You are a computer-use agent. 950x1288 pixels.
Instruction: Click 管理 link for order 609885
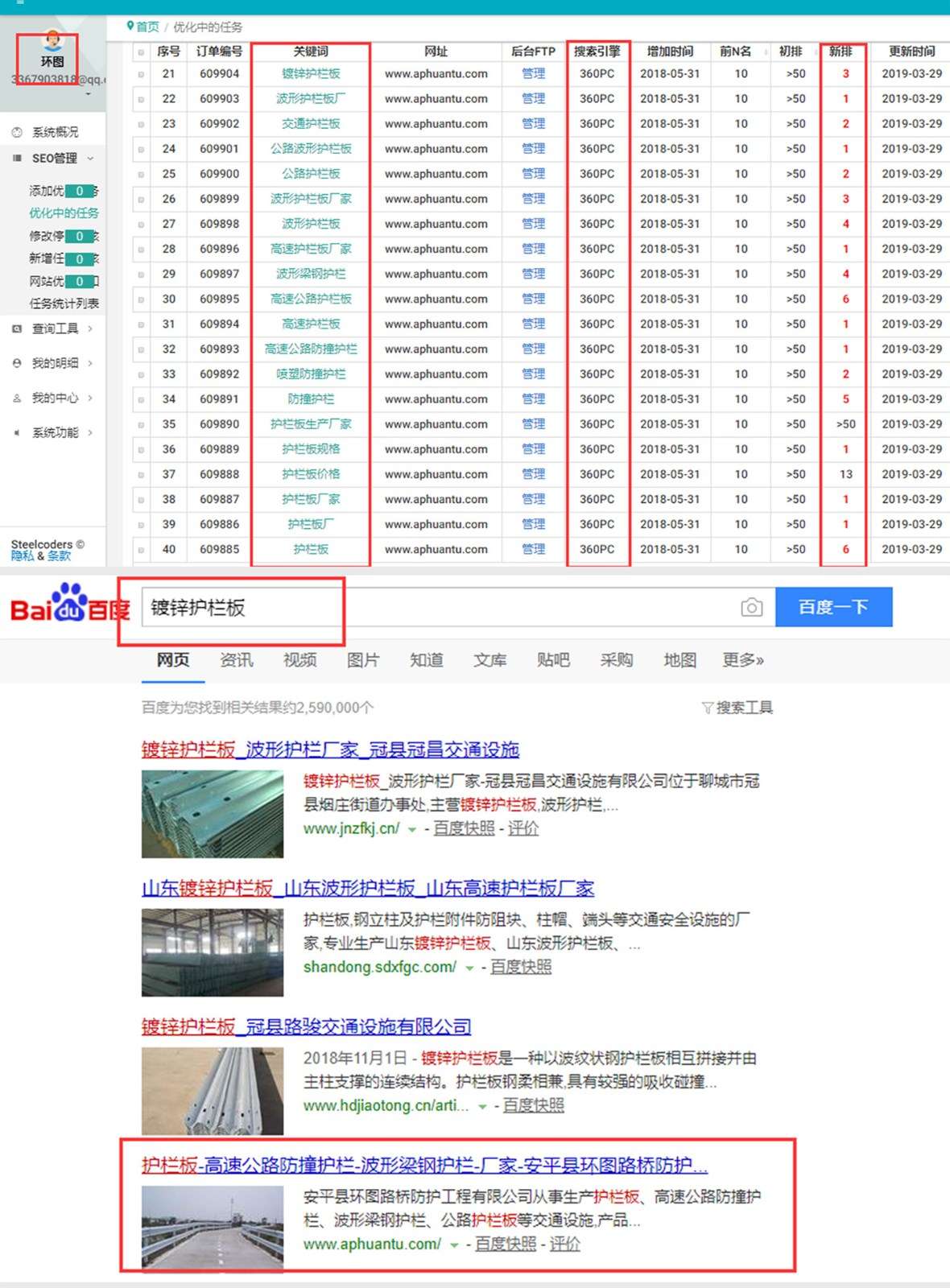click(x=534, y=550)
